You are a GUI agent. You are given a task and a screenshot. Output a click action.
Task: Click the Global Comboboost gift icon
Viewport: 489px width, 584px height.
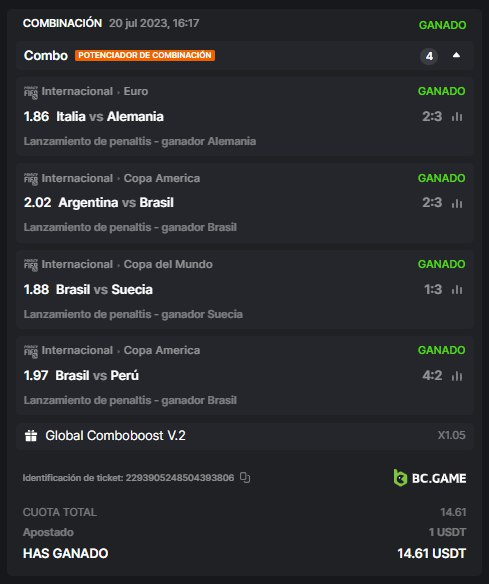[x=31, y=435]
